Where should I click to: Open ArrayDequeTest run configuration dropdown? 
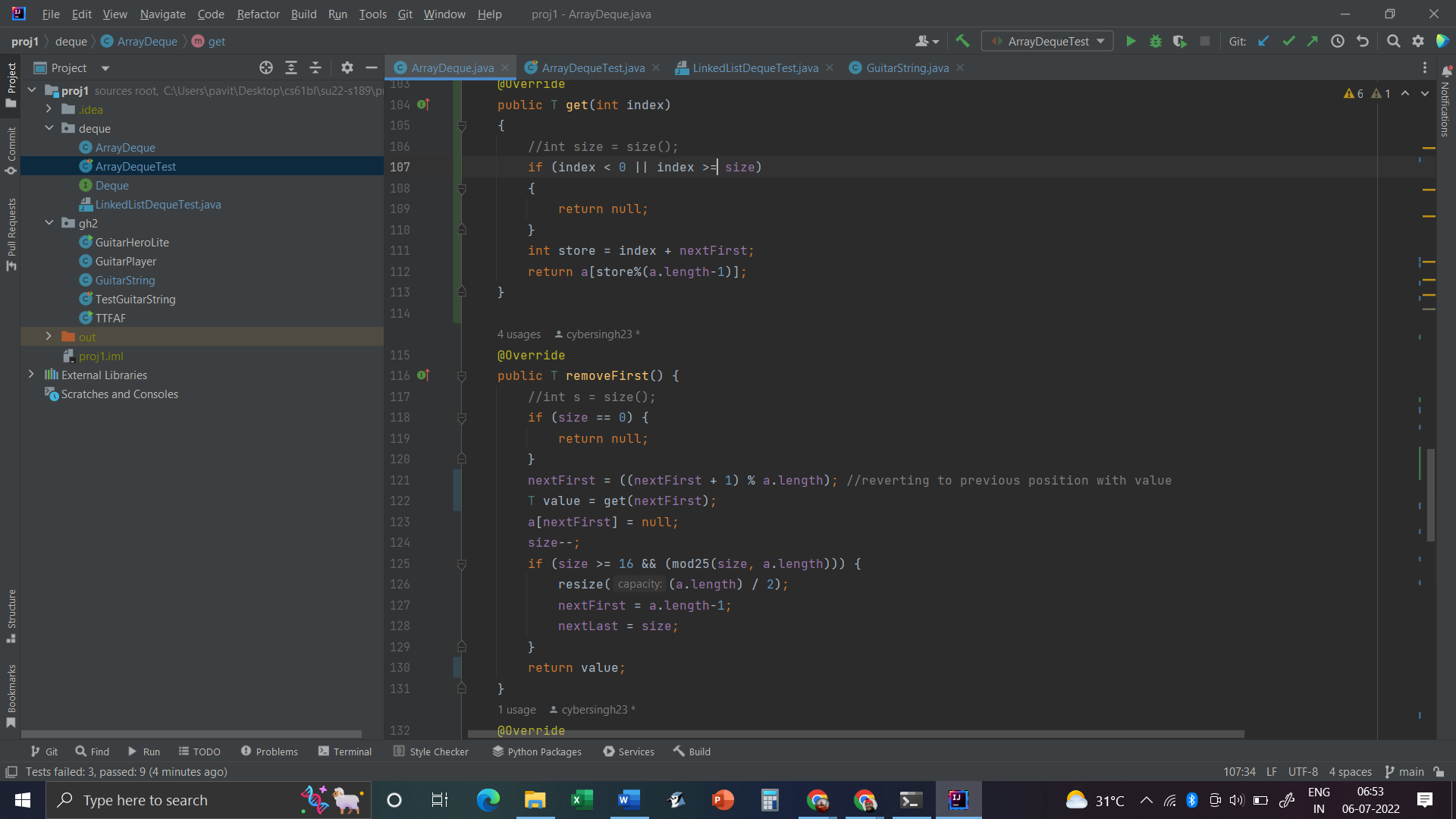click(1047, 42)
